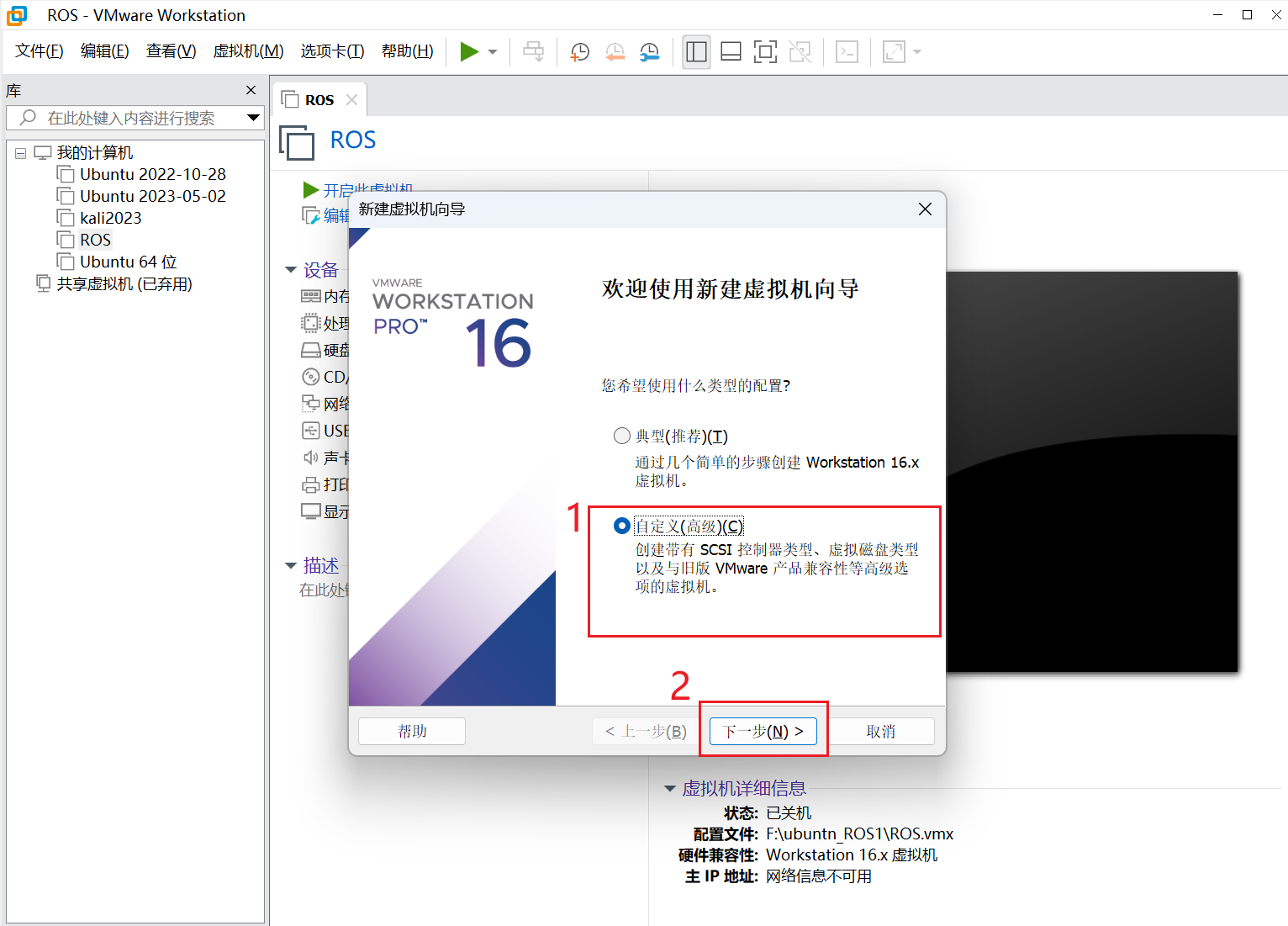Click the virtual machine screen preview

tap(1092, 471)
